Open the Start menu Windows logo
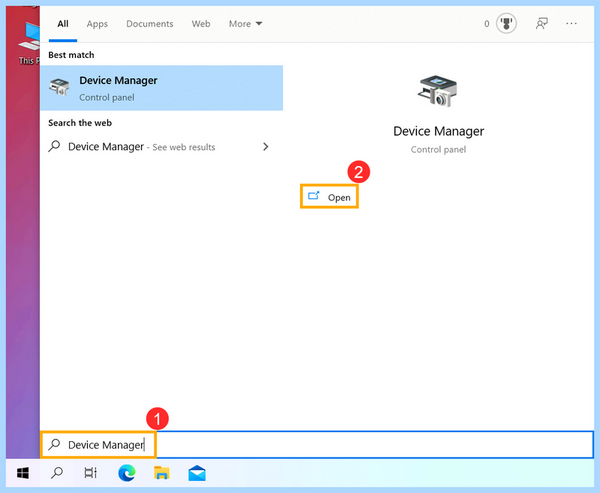600x493 pixels. [23, 473]
